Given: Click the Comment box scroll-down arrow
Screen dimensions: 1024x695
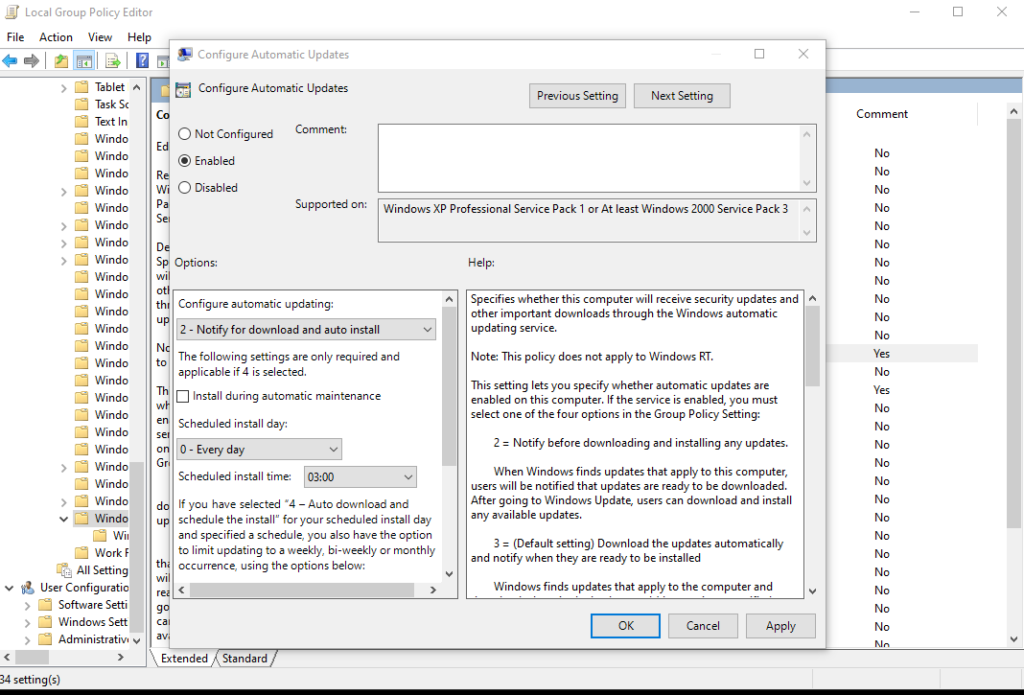Looking at the screenshot, I should tap(807, 184).
